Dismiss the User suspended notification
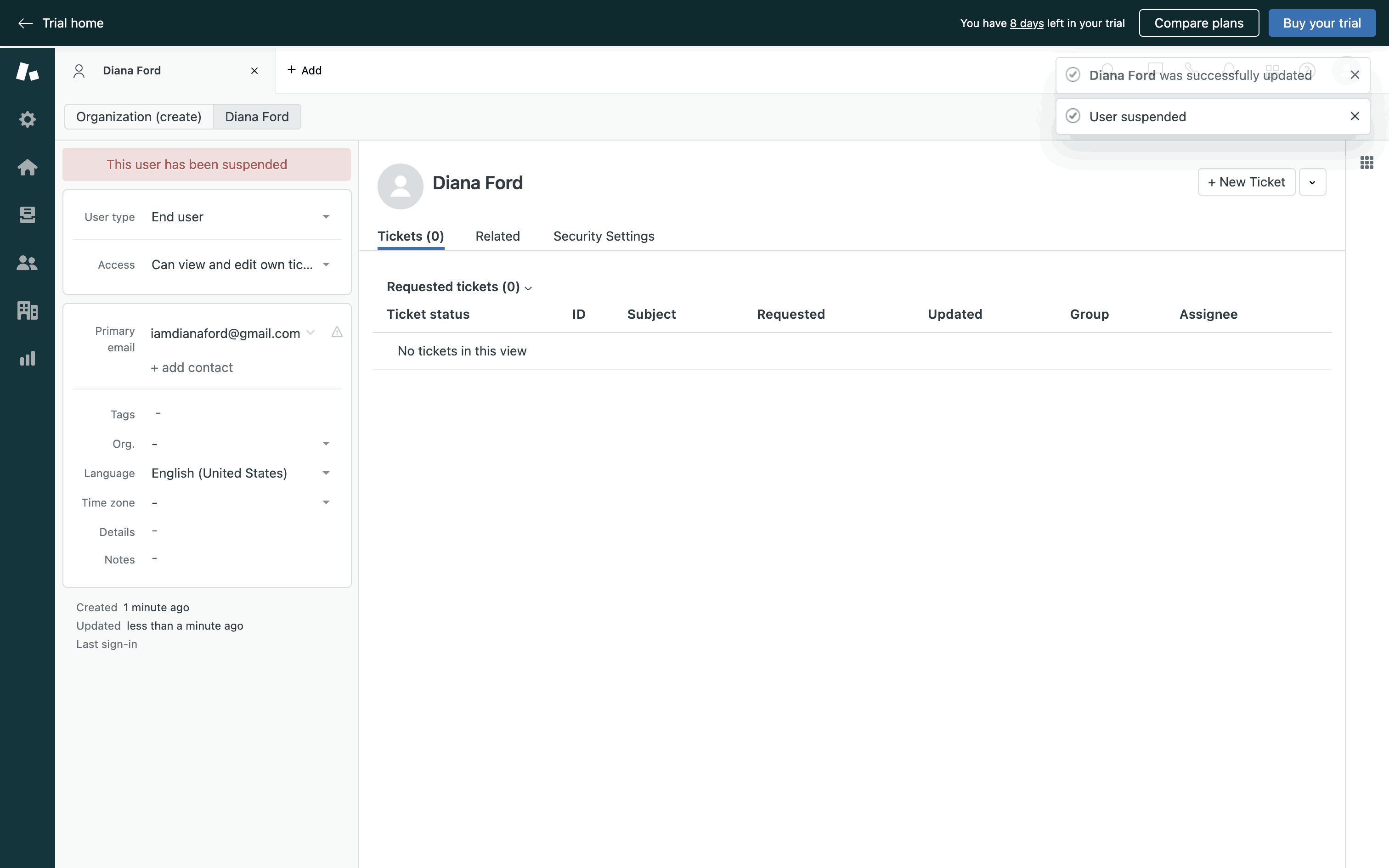Image resolution: width=1389 pixels, height=868 pixels. click(1355, 117)
